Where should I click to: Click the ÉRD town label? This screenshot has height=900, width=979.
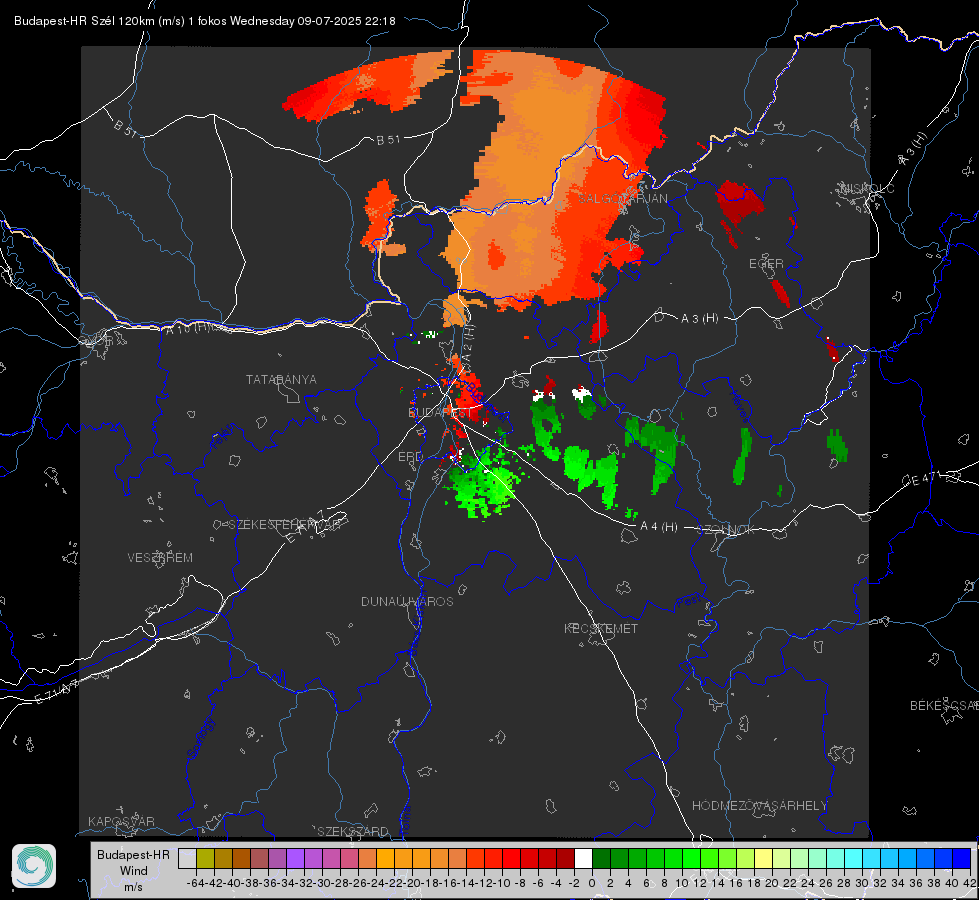pyautogui.click(x=410, y=457)
